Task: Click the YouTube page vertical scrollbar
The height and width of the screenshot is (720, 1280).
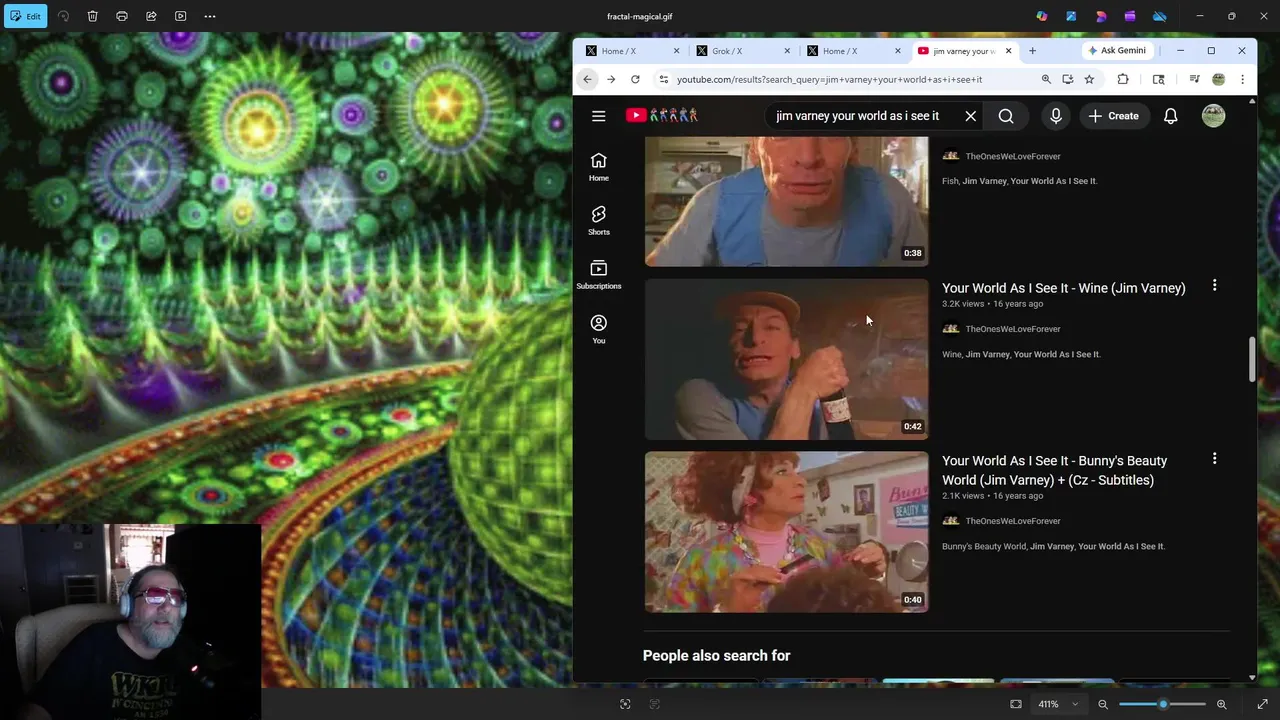Action: pyautogui.click(x=1252, y=359)
